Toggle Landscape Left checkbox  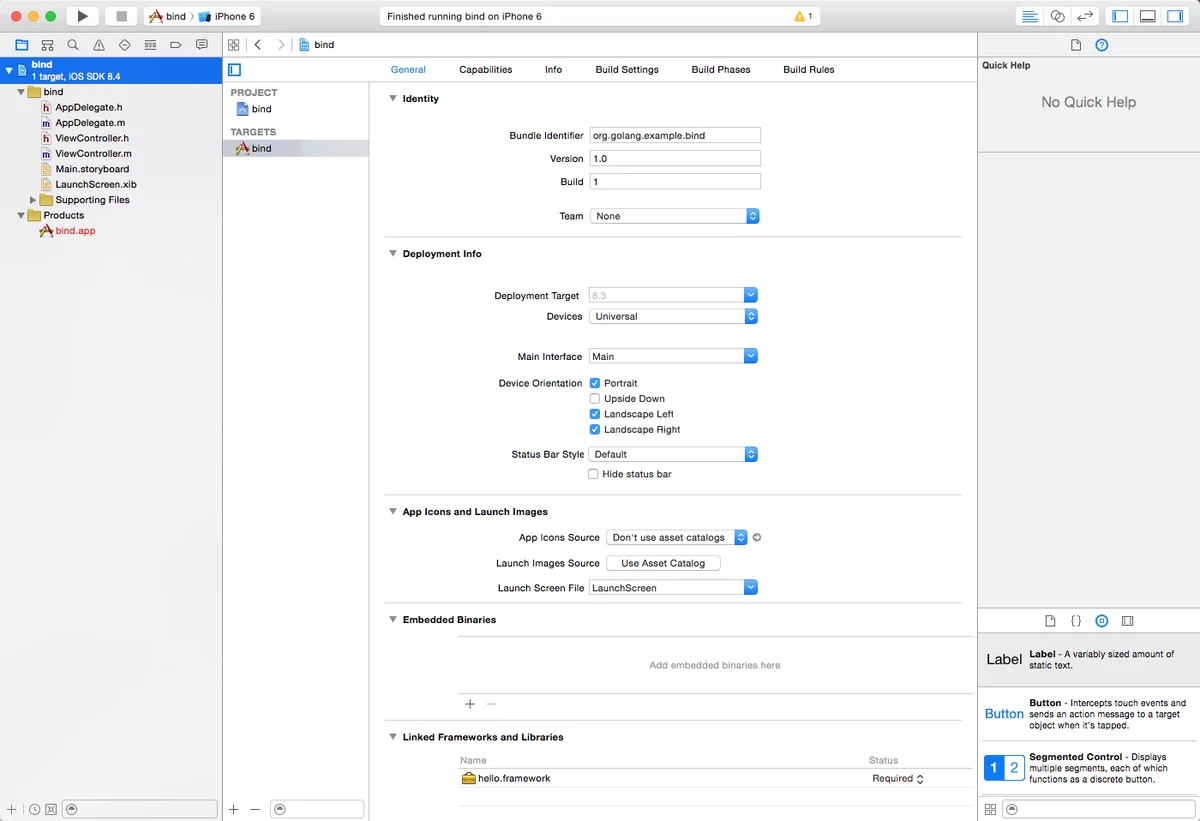pos(595,414)
